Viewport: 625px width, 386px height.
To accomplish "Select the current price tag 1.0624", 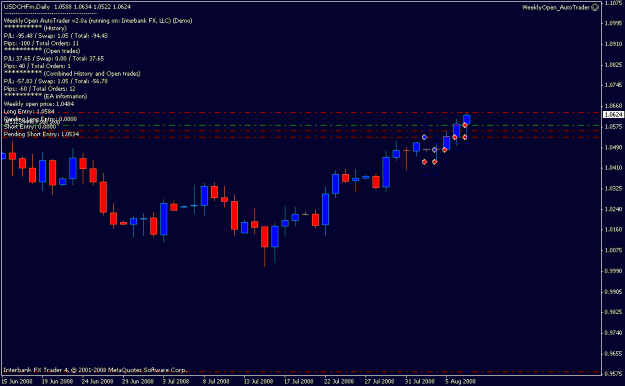I will [x=613, y=114].
